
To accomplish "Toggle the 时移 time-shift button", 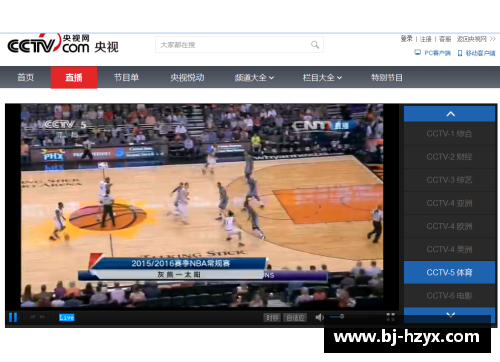I will click(272, 318).
